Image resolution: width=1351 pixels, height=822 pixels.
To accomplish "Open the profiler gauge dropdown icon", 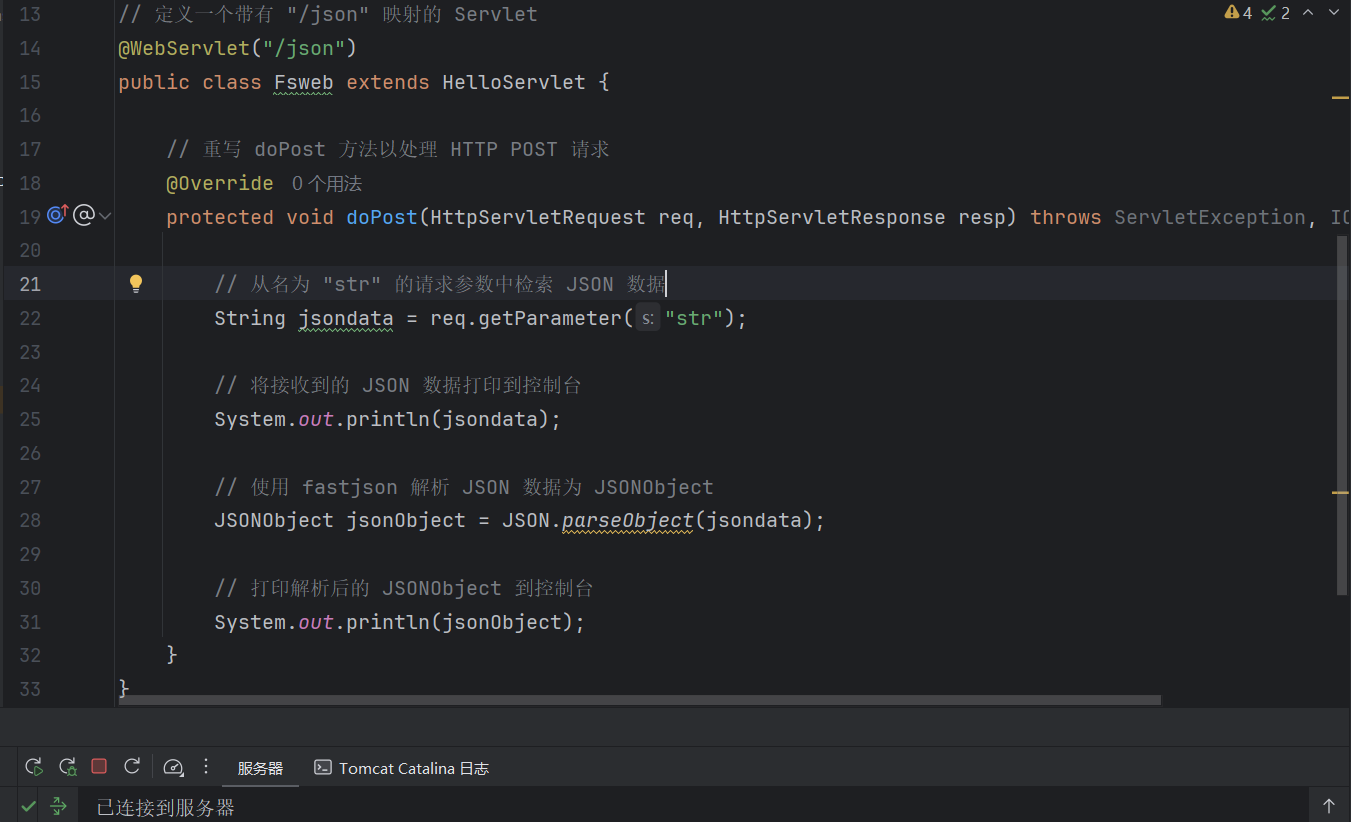I will click(173, 767).
